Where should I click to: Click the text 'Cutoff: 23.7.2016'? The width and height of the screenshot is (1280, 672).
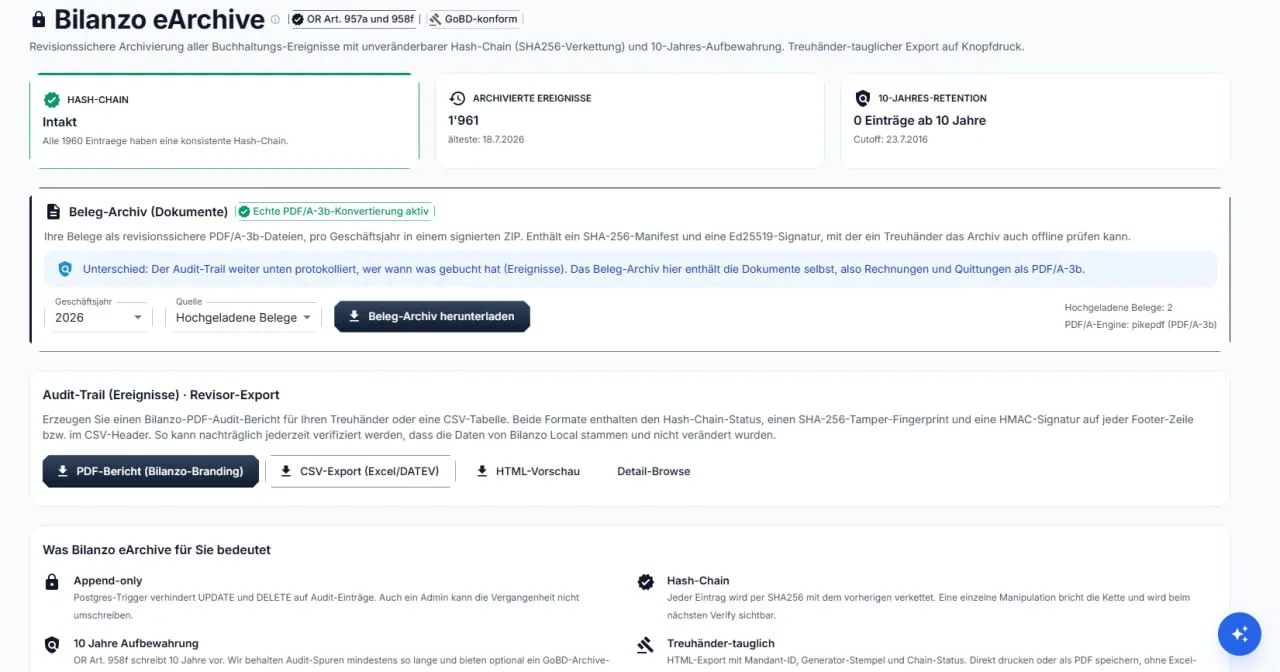(889, 140)
